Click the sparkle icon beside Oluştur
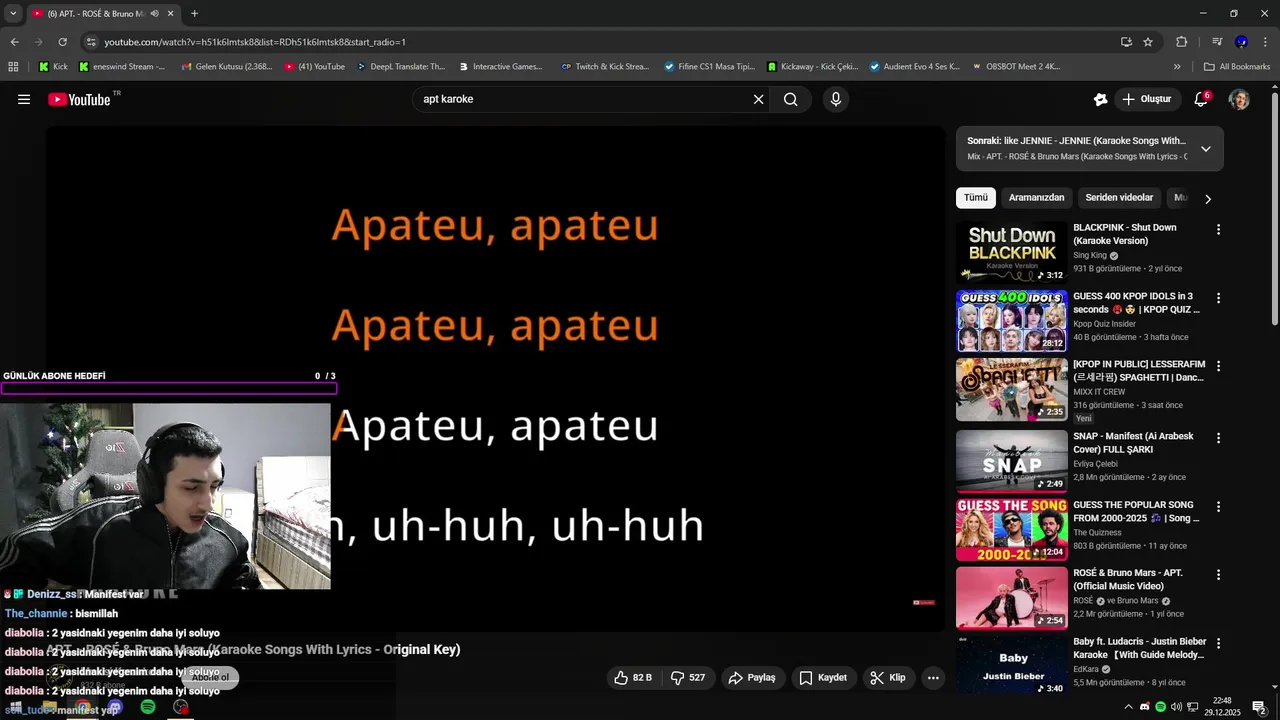The height and width of the screenshot is (720, 1280). [1100, 99]
